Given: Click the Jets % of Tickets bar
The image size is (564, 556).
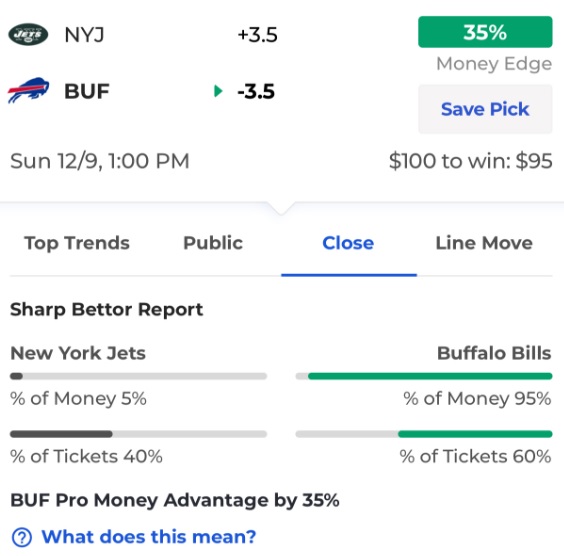Looking at the screenshot, I should pyautogui.click(x=138, y=434).
